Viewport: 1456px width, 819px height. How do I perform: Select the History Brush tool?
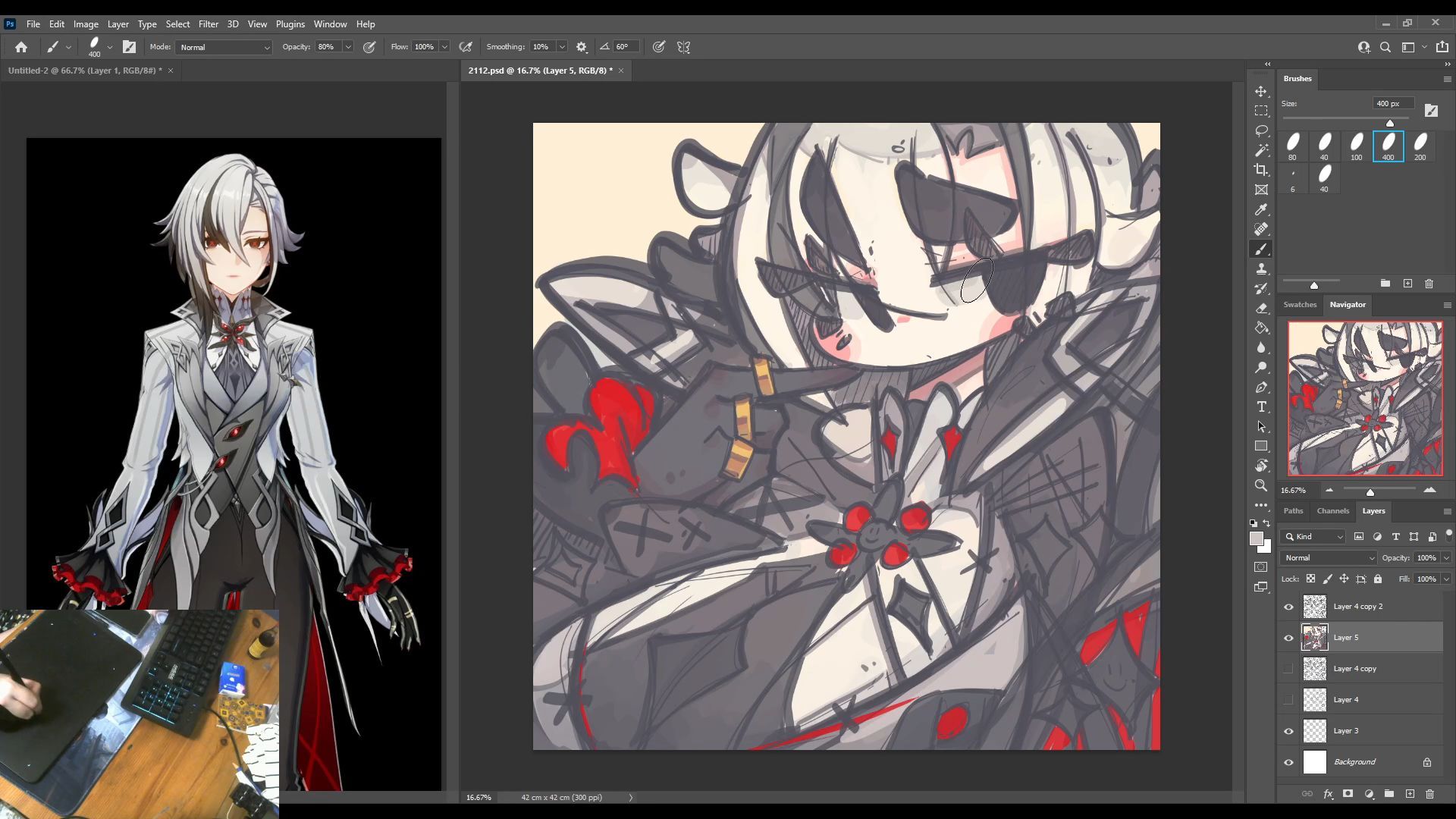pyautogui.click(x=1261, y=288)
